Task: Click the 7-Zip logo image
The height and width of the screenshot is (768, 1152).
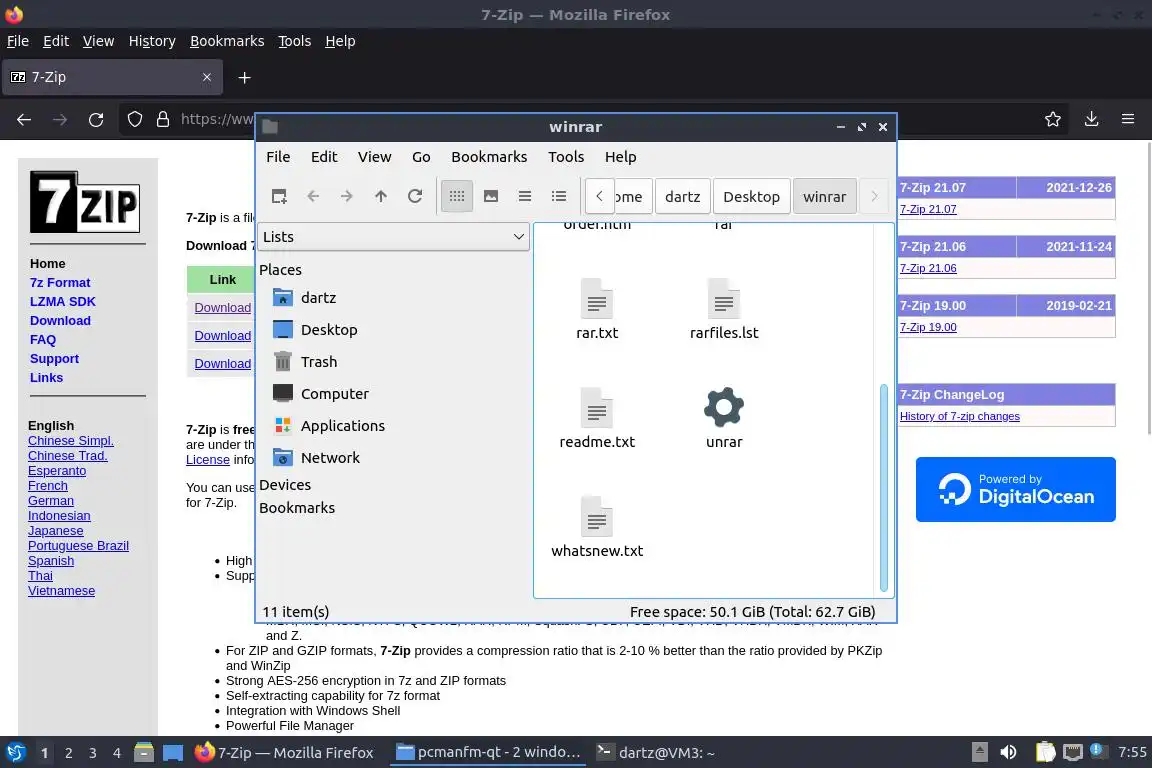Action: coord(85,202)
